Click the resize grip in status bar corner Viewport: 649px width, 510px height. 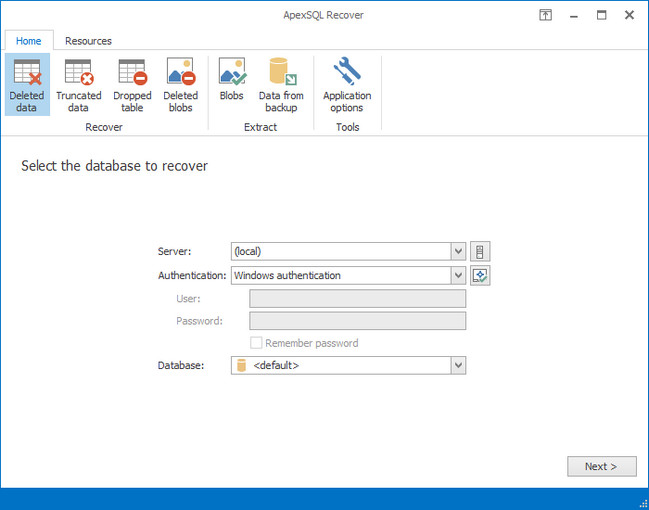[x=643, y=504]
